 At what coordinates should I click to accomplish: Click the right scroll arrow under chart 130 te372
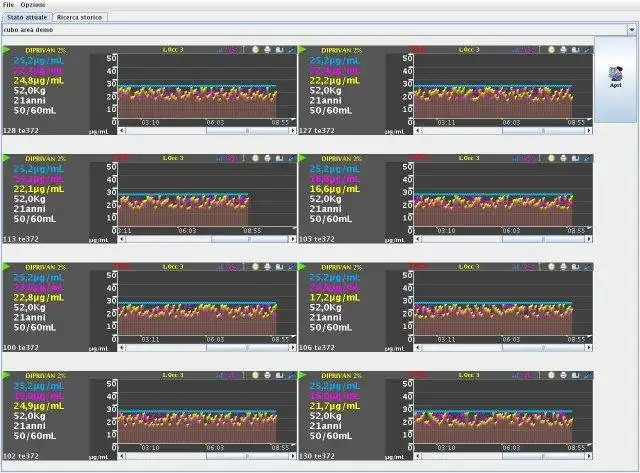tap(588, 456)
